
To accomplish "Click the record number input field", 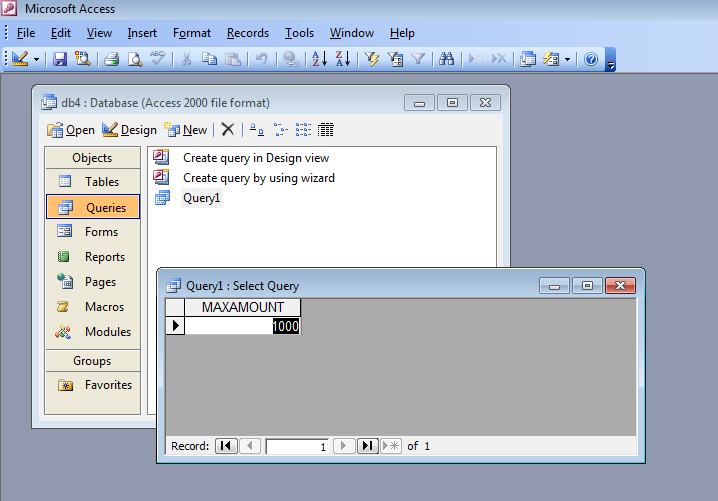I will pyautogui.click(x=296, y=447).
